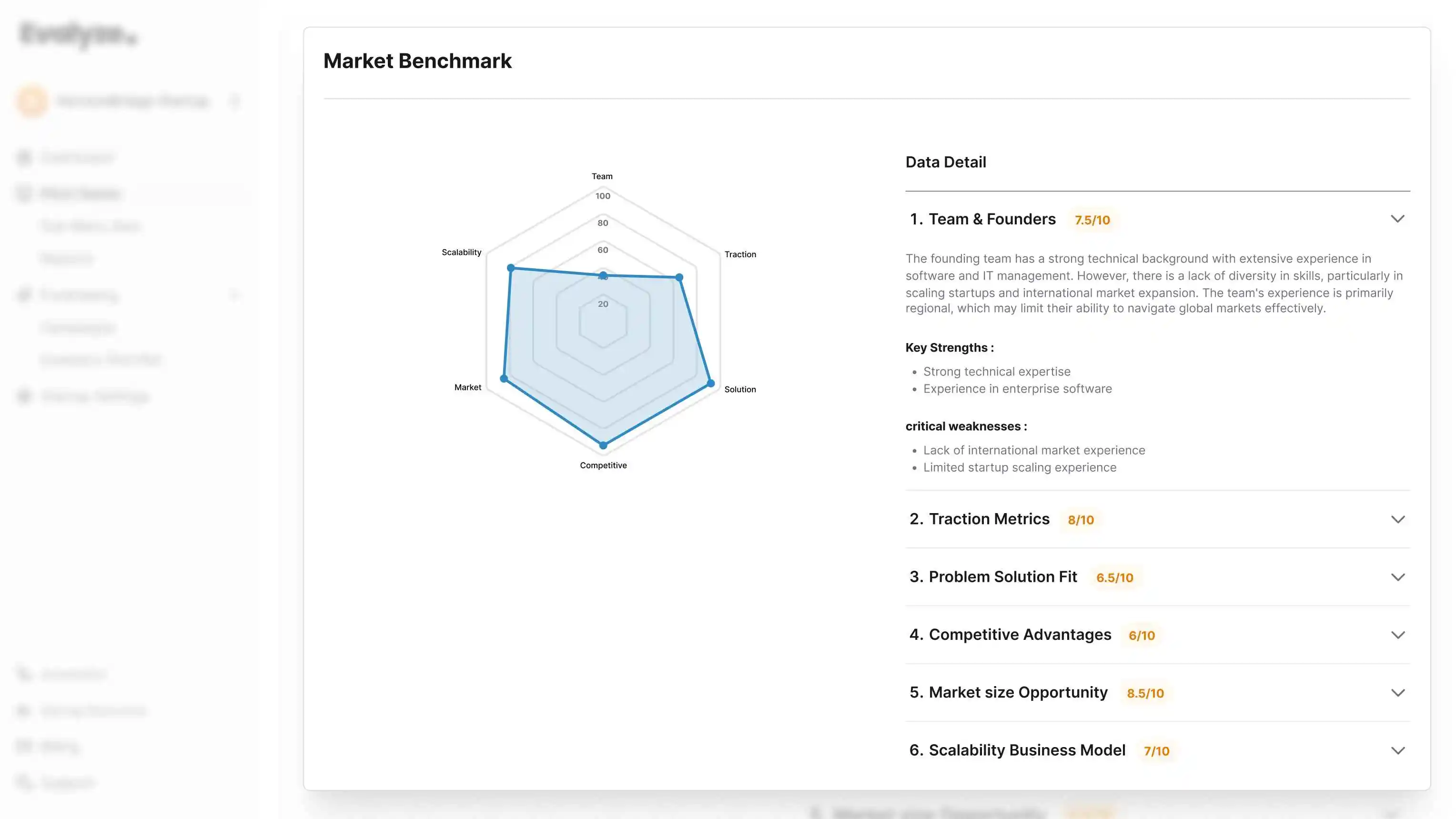Click the 7.5/10 Team & Founders score badge
The image size is (1456, 819).
(x=1092, y=220)
